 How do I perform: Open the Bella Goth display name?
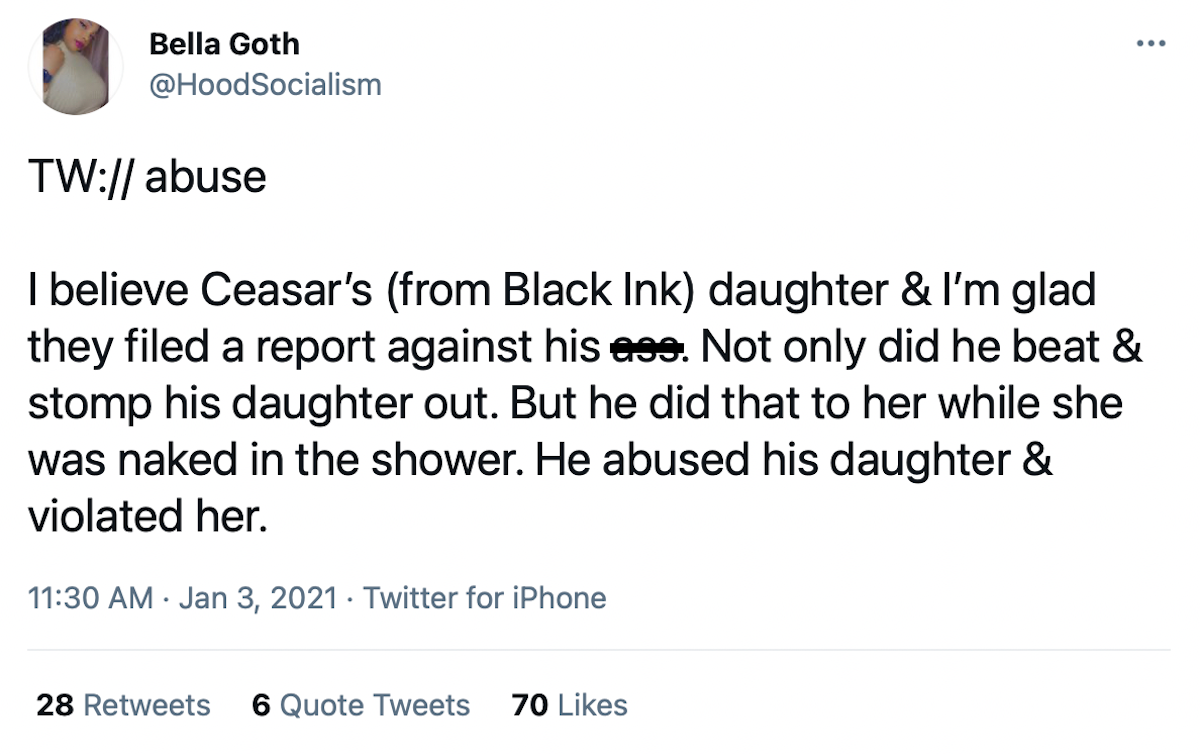(223, 44)
